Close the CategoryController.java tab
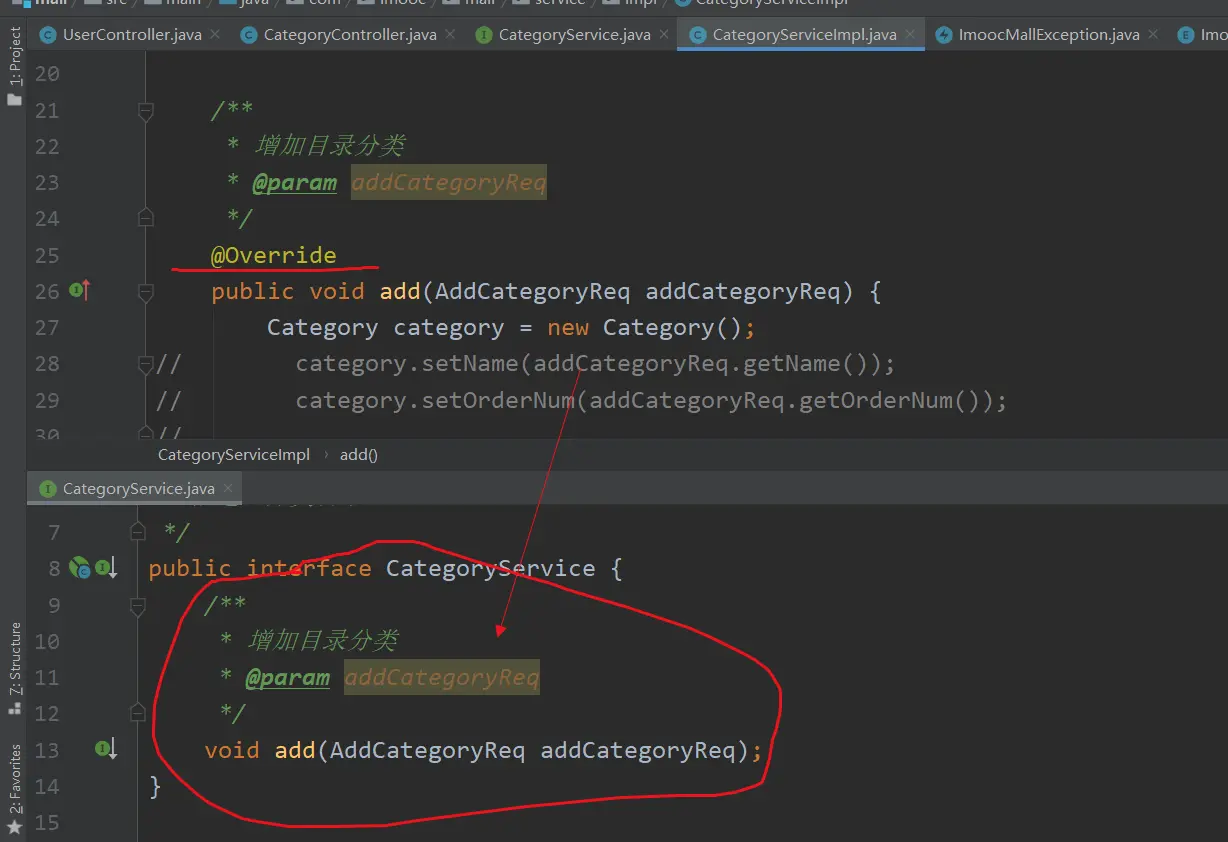 pyautogui.click(x=451, y=34)
